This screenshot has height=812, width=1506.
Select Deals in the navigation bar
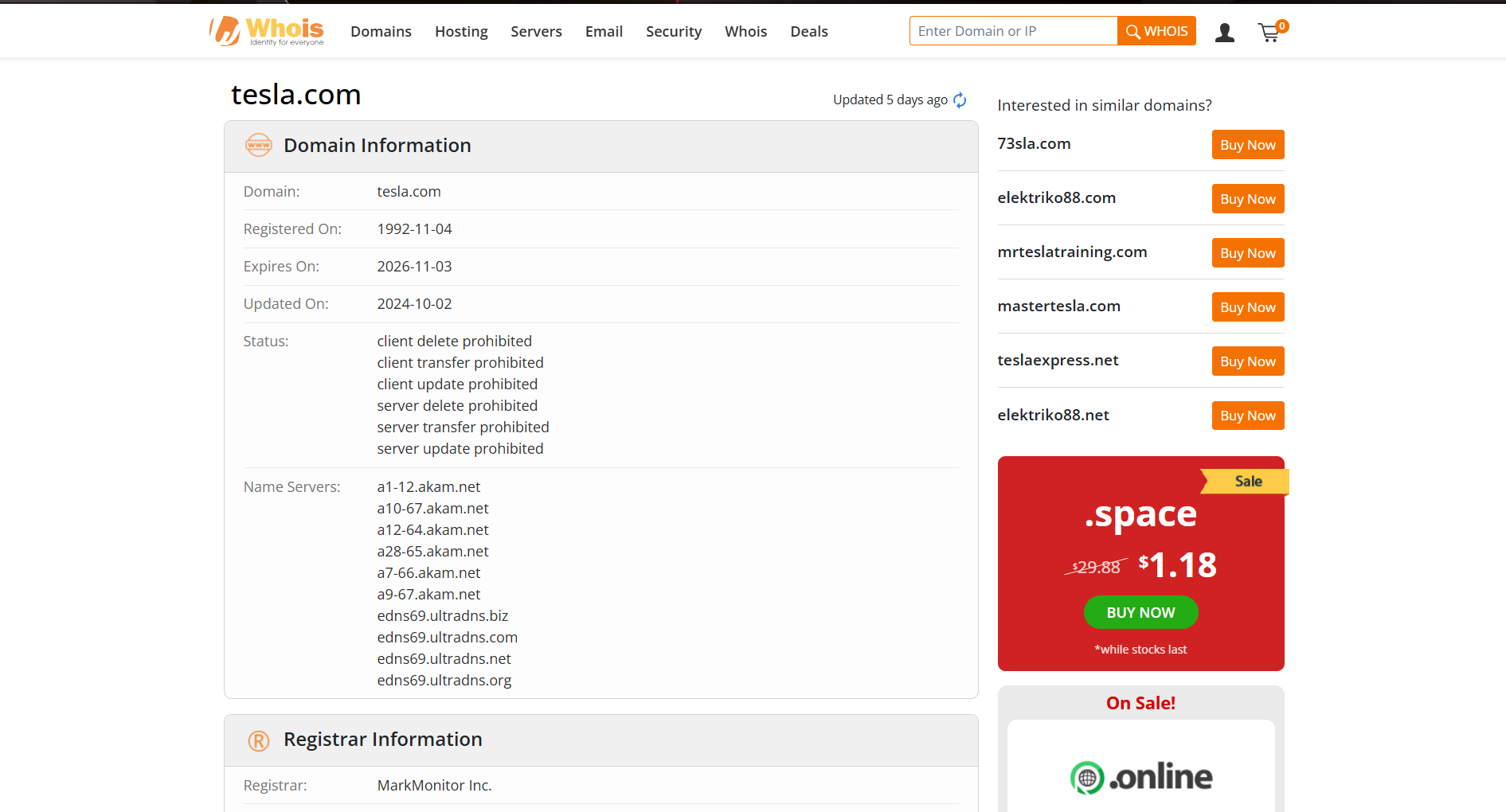[x=808, y=32]
